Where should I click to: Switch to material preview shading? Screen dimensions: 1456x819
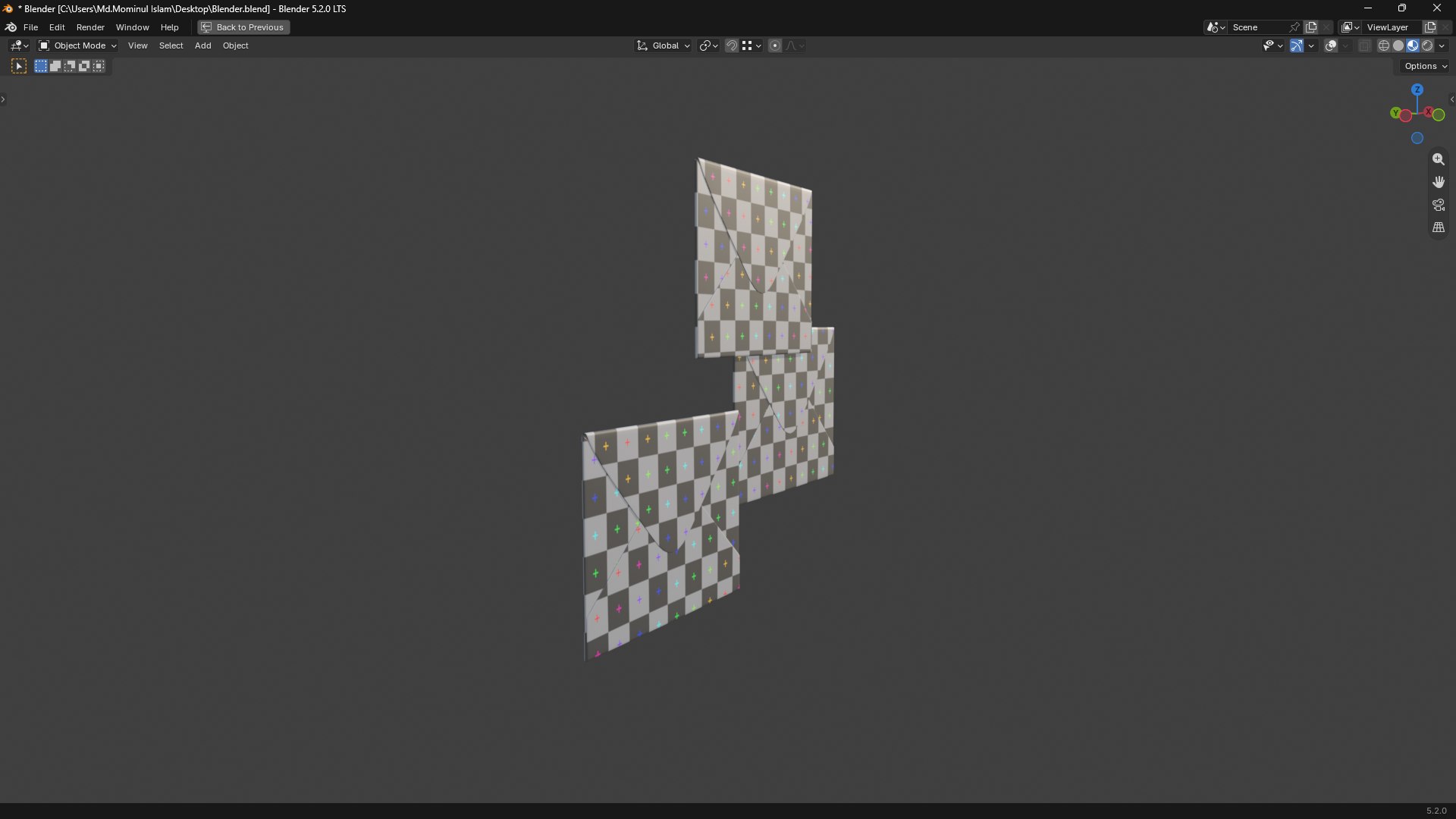point(1413,45)
